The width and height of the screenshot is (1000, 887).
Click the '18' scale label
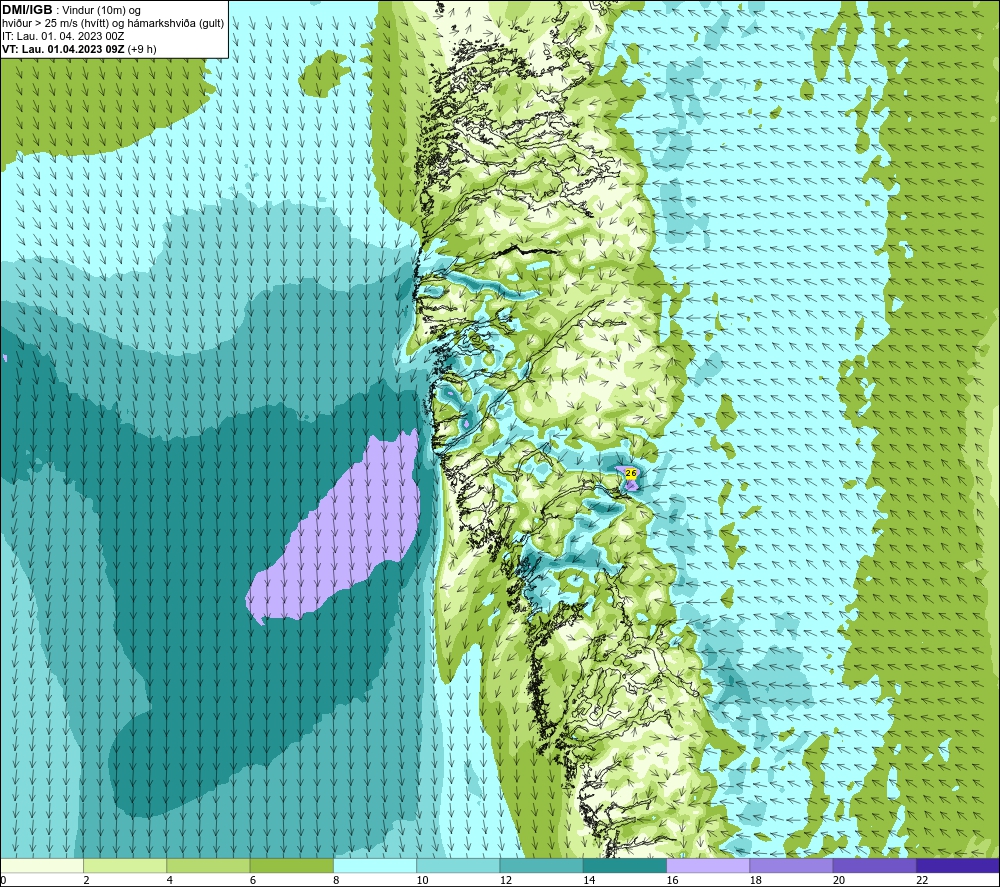(x=756, y=880)
